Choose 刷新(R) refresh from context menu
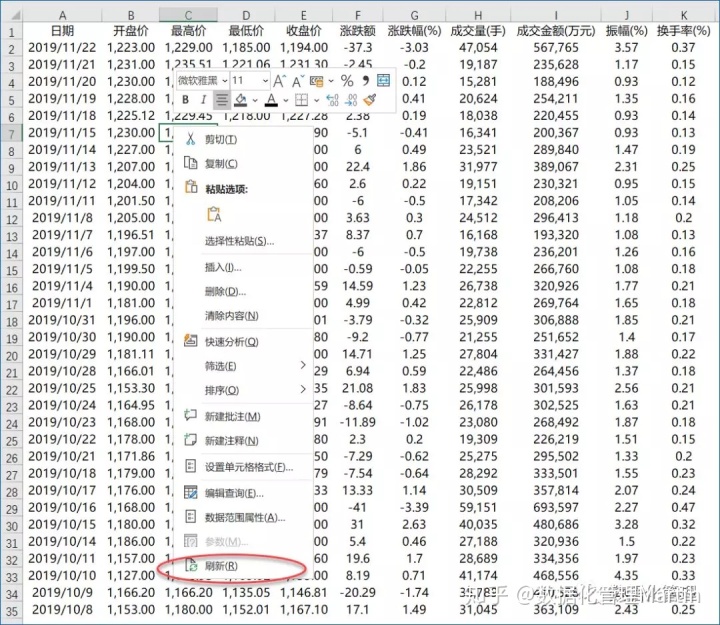This screenshot has width=720, height=625. point(243,566)
